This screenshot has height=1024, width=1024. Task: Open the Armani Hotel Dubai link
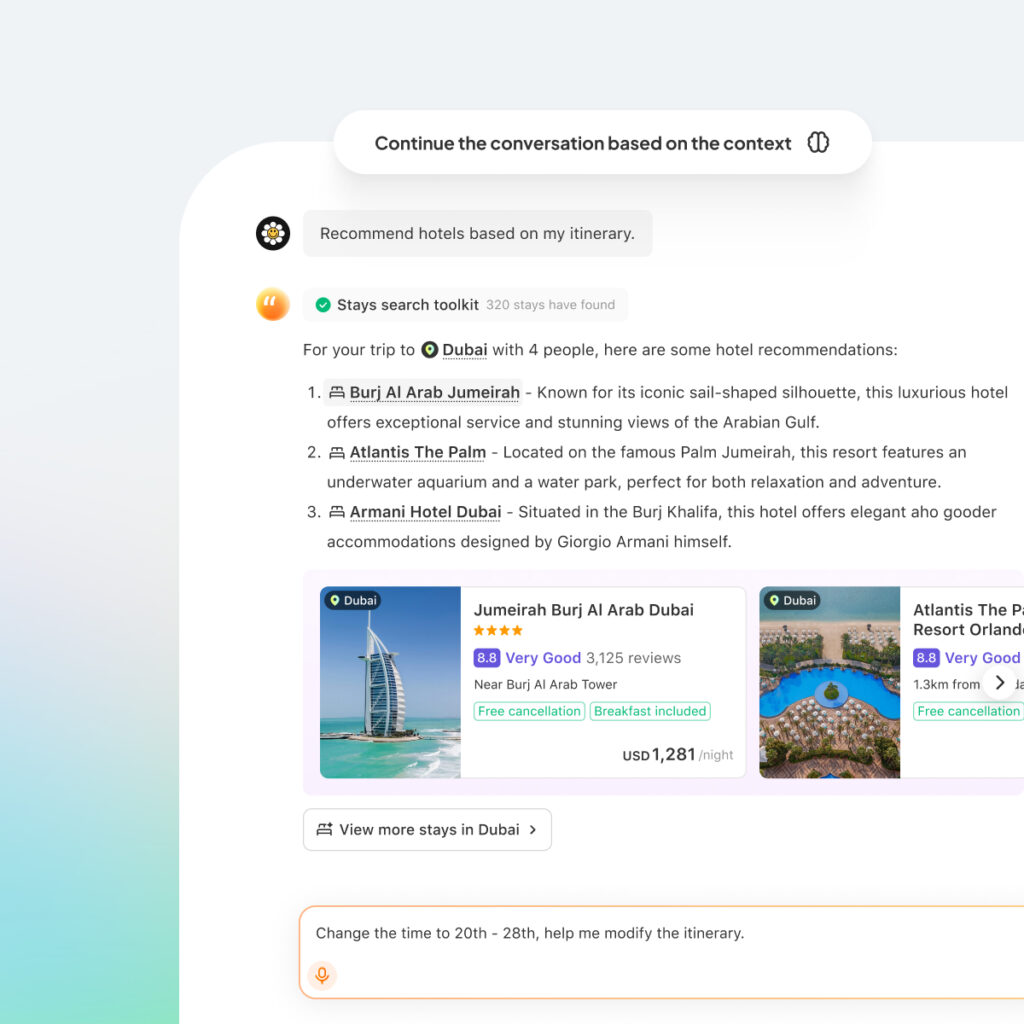click(425, 513)
